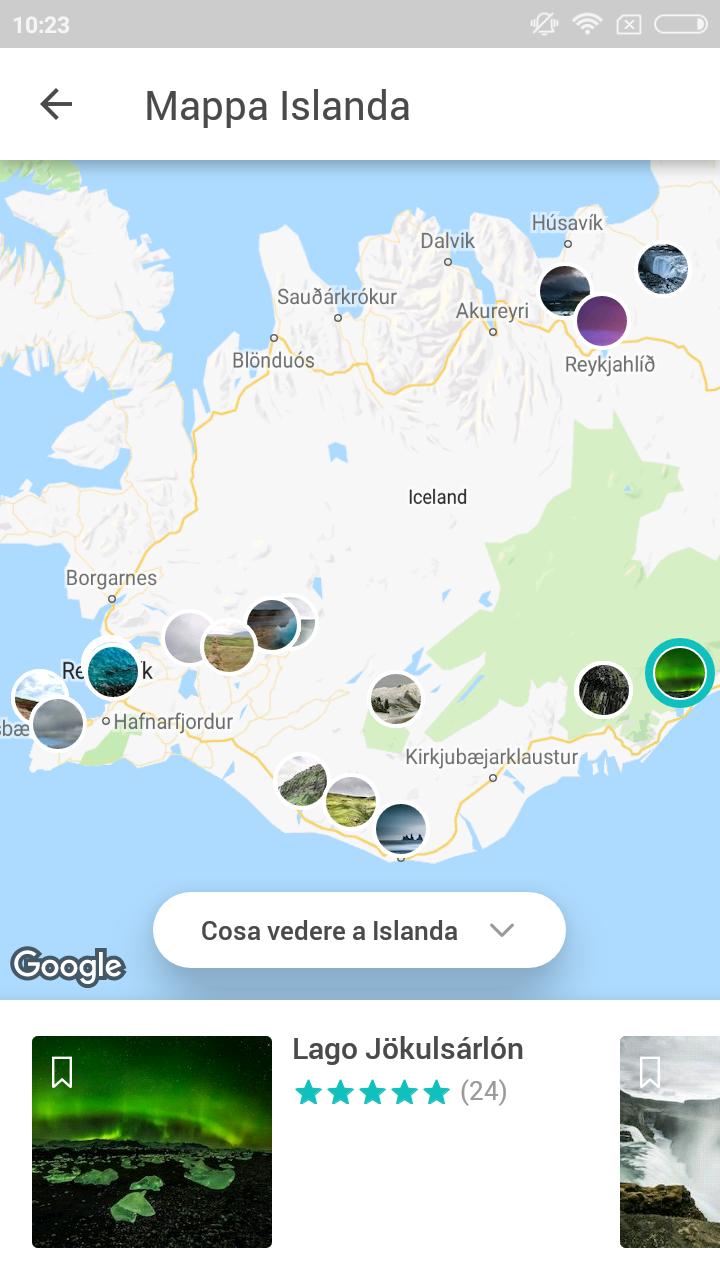
Task: Bookmark the Lago Jökulsárlón card
Action: click(x=62, y=1072)
